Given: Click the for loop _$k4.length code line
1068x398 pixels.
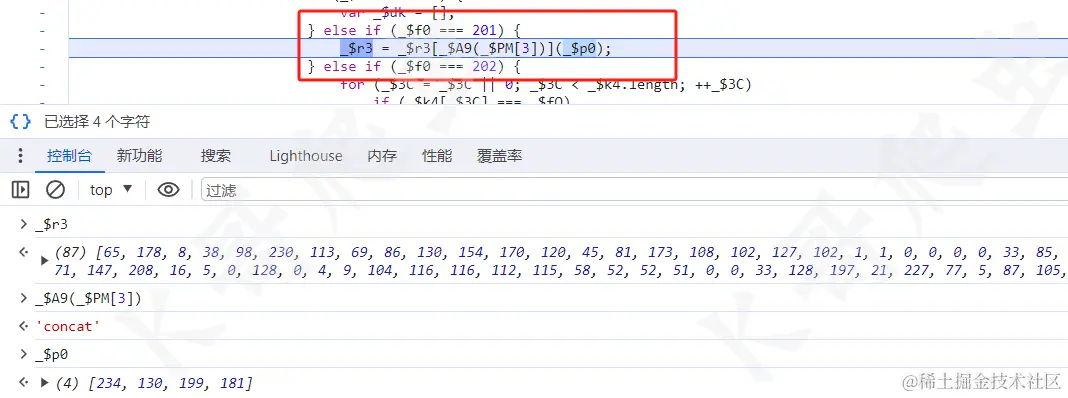Looking at the screenshot, I should click(546, 85).
